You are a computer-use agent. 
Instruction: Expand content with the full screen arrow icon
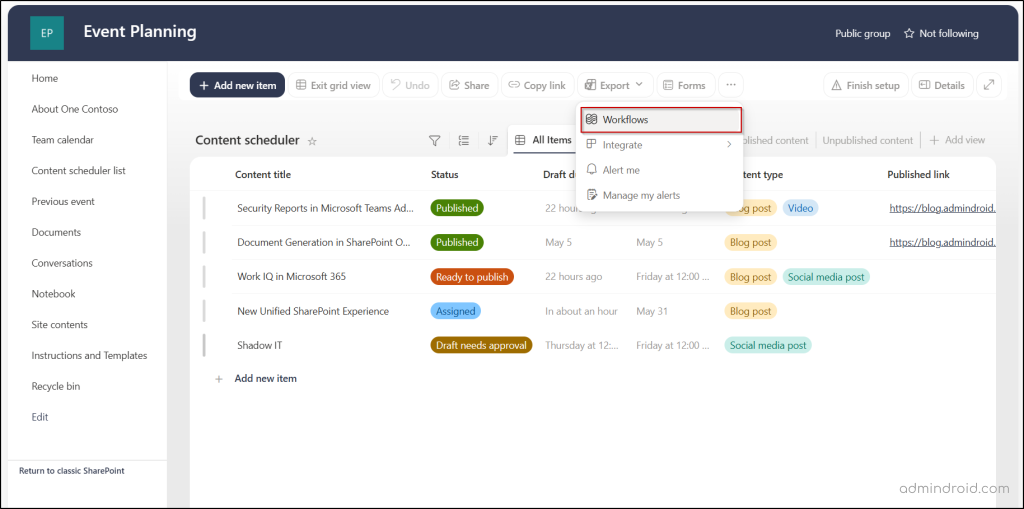click(989, 85)
